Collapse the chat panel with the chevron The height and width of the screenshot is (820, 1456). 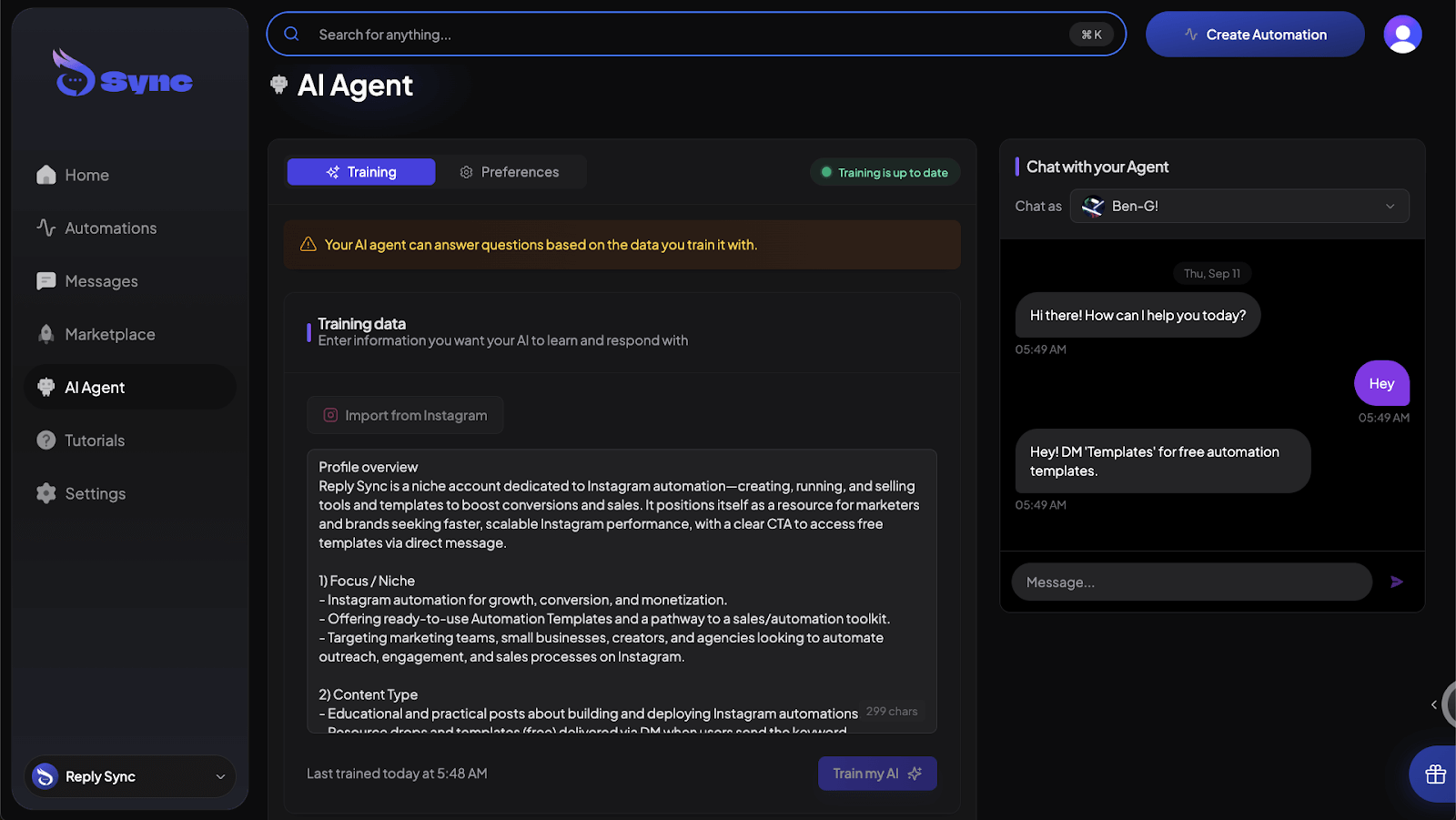[x=1435, y=704]
